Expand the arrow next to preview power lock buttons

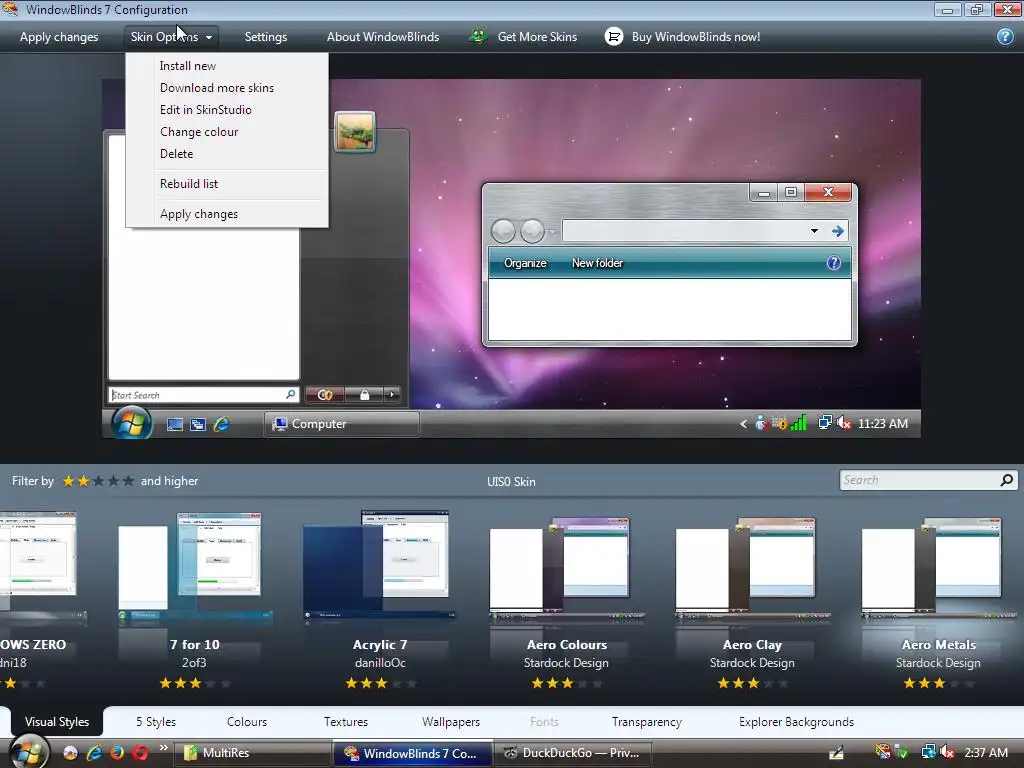pyautogui.click(x=392, y=394)
